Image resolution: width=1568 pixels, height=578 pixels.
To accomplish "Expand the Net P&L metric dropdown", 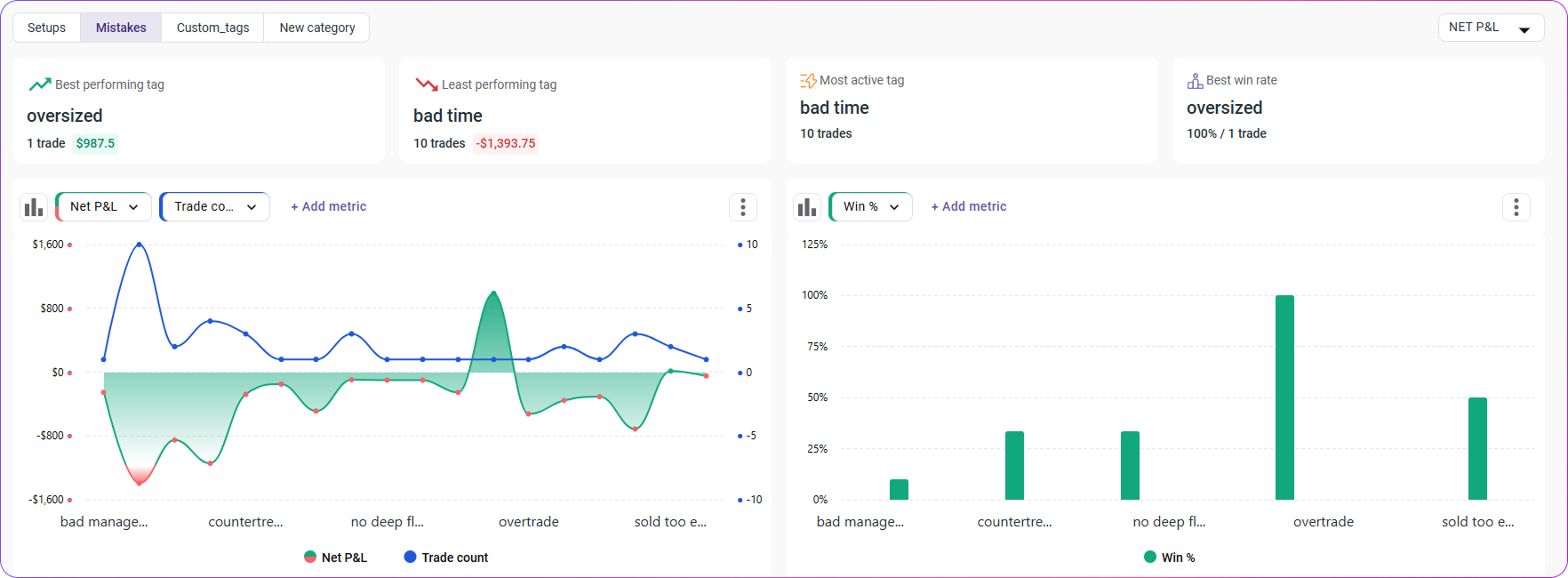I will [104, 206].
